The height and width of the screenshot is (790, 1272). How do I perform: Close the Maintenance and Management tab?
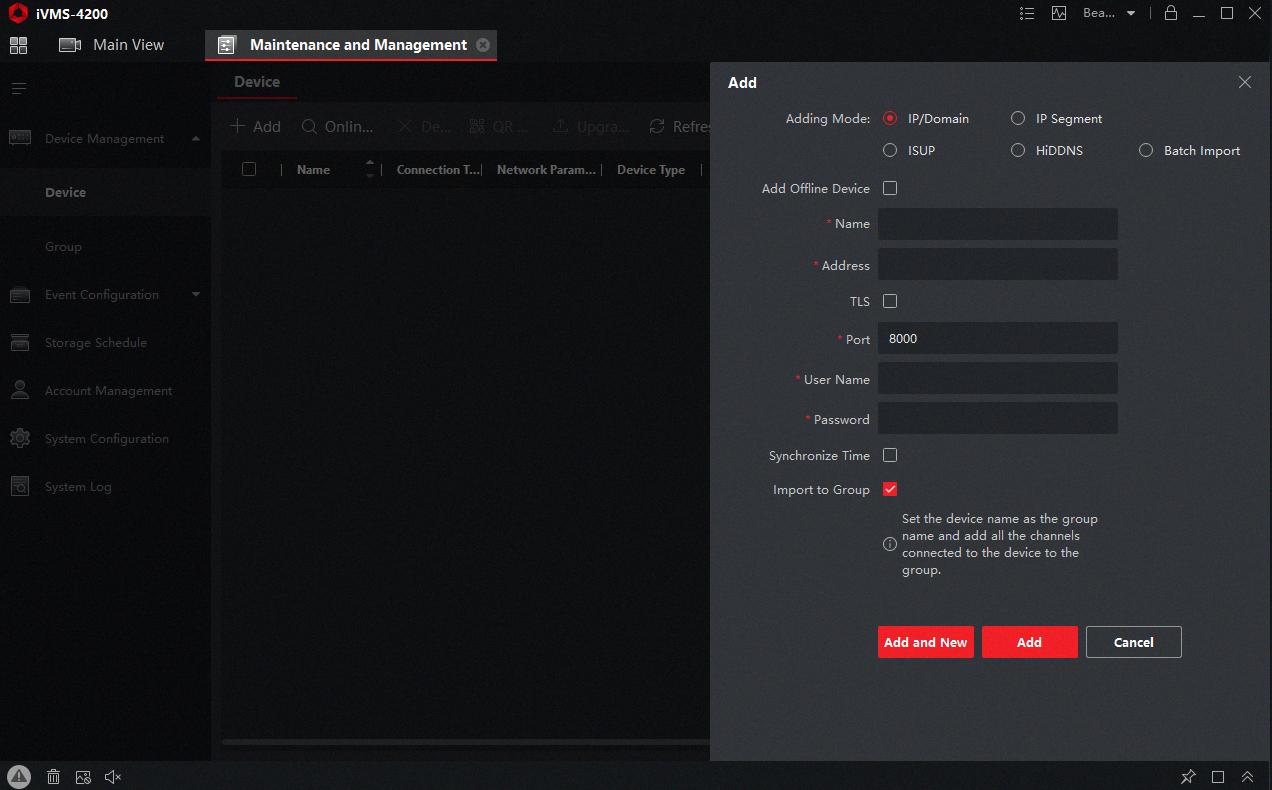pos(483,45)
